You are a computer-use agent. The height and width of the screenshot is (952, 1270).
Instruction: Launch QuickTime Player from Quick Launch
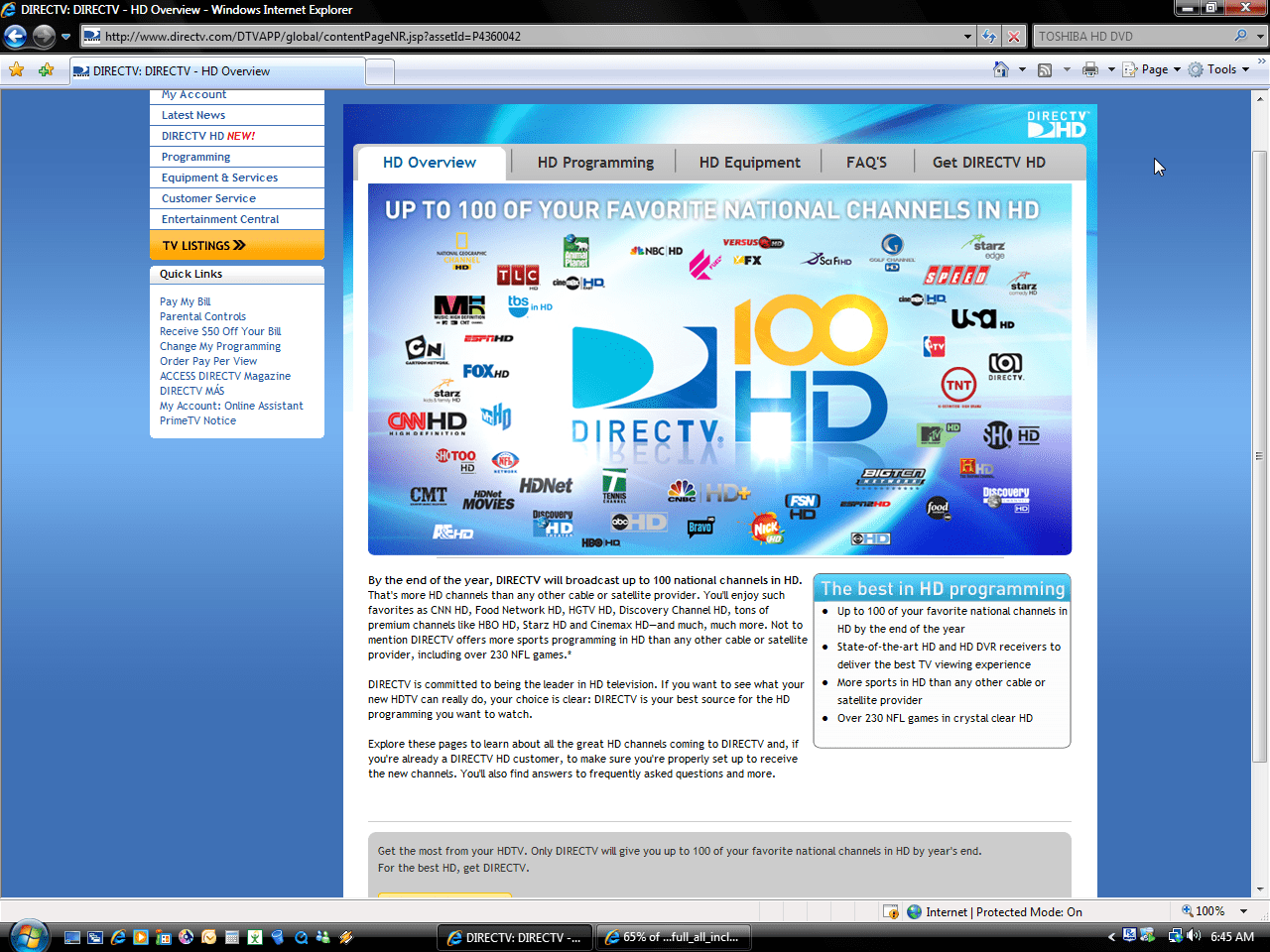[x=301, y=937]
